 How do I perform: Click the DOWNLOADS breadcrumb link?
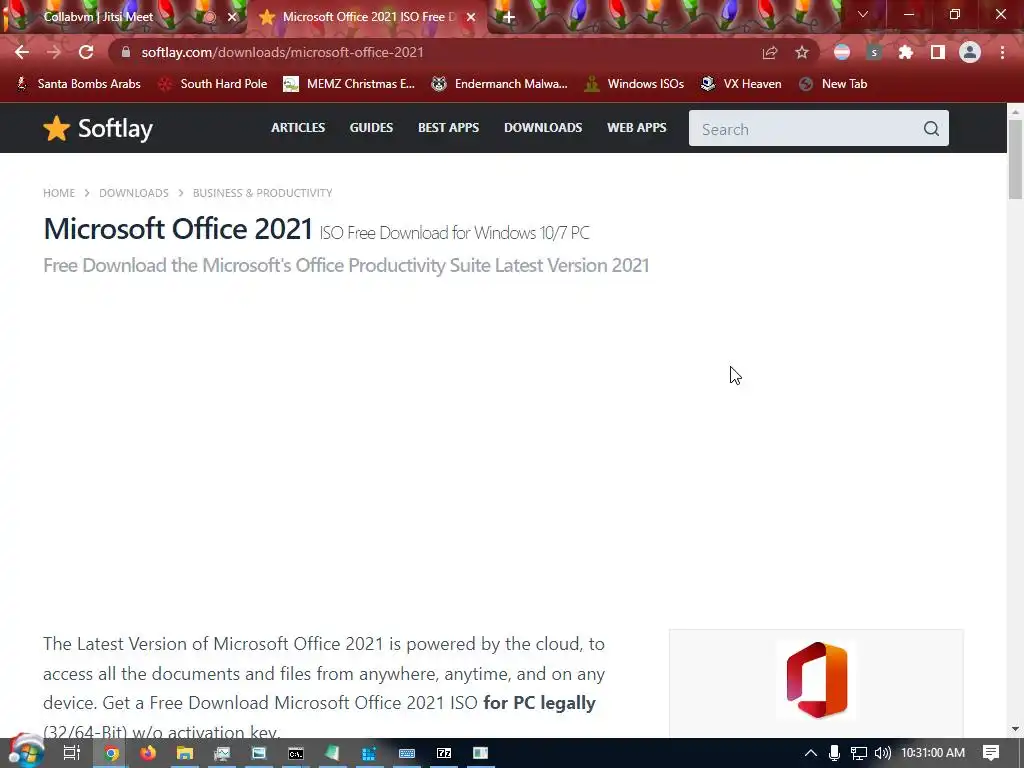point(134,193)
